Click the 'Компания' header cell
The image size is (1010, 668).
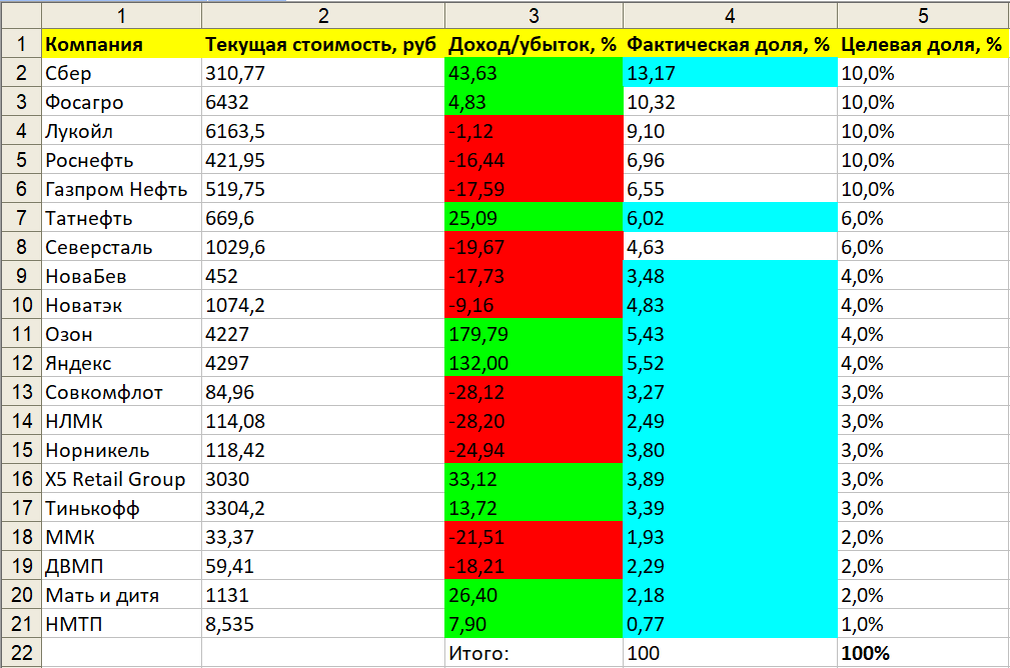121,44
